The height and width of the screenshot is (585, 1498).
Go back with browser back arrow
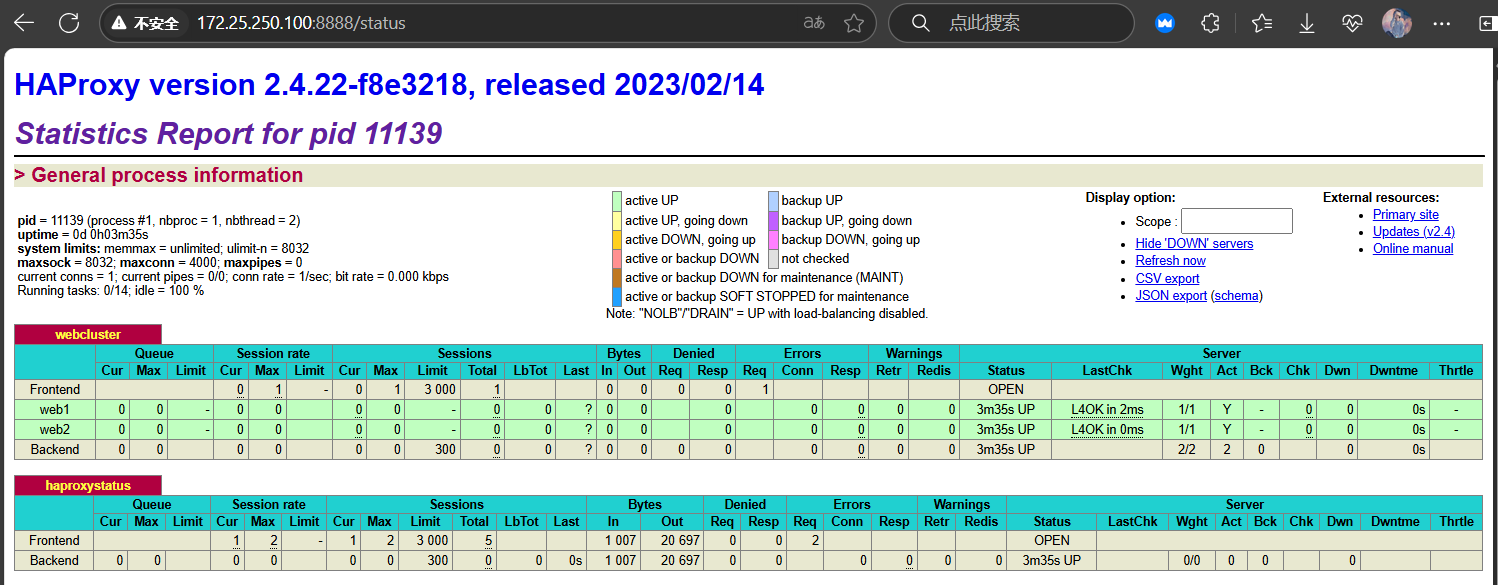[x=24, y=23]
